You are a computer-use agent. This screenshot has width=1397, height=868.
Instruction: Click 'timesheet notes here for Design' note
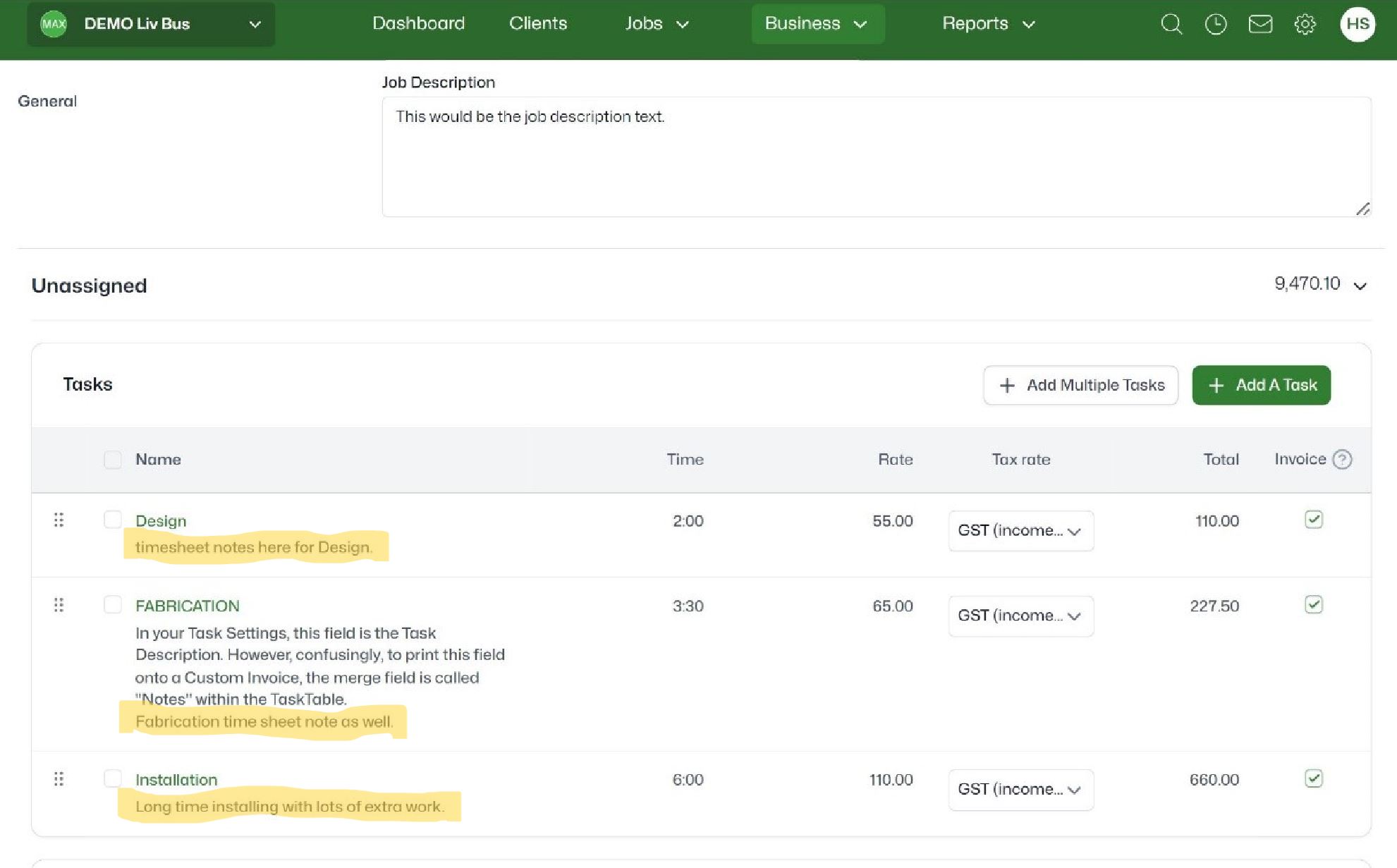point(254,547)
